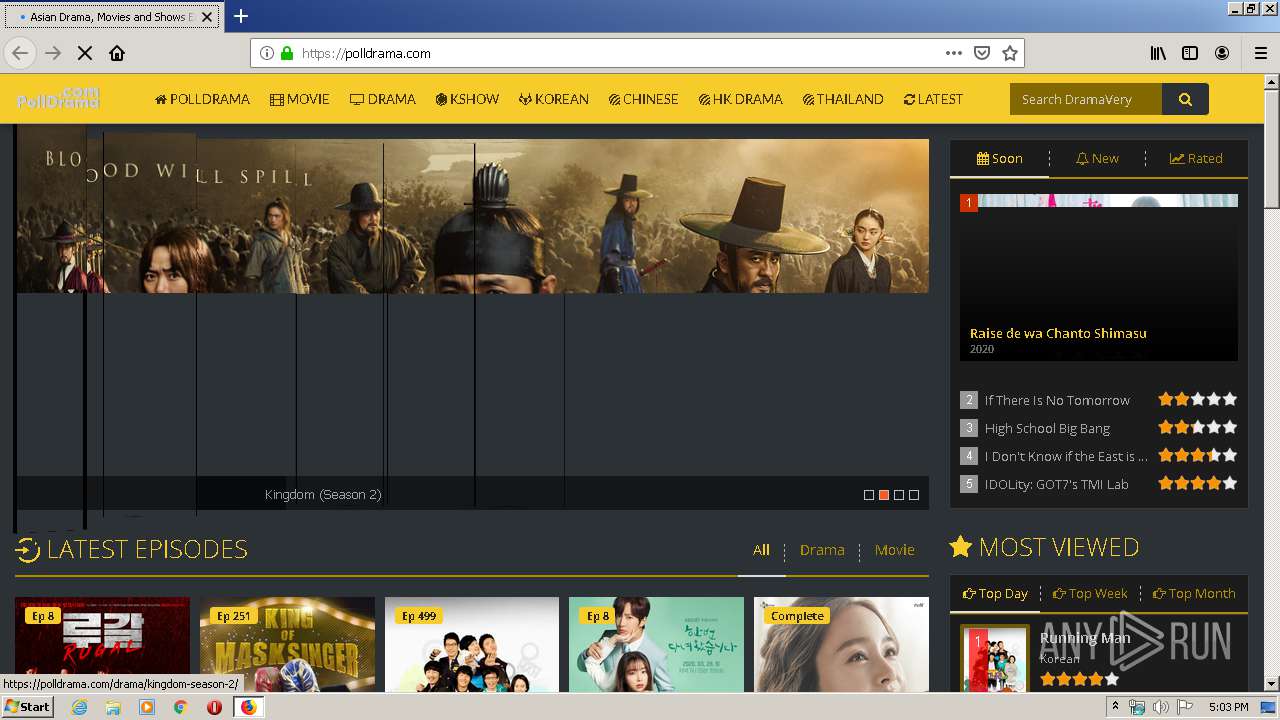Open King of Mask Singer Ep 251 card
The image size is (1280, 720).
point(287,645)
